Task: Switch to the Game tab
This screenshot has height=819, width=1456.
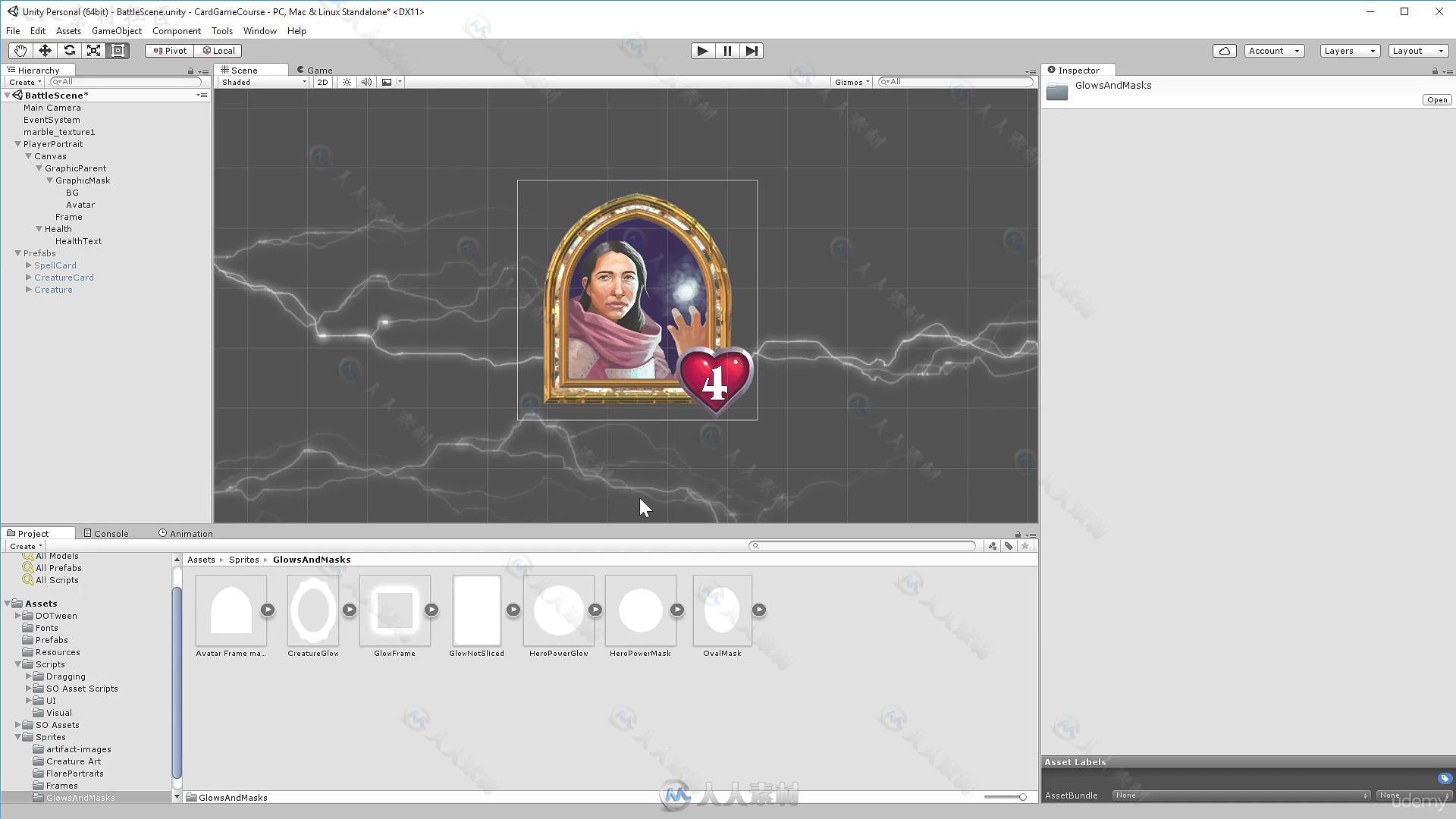Action: coord(315,70)
